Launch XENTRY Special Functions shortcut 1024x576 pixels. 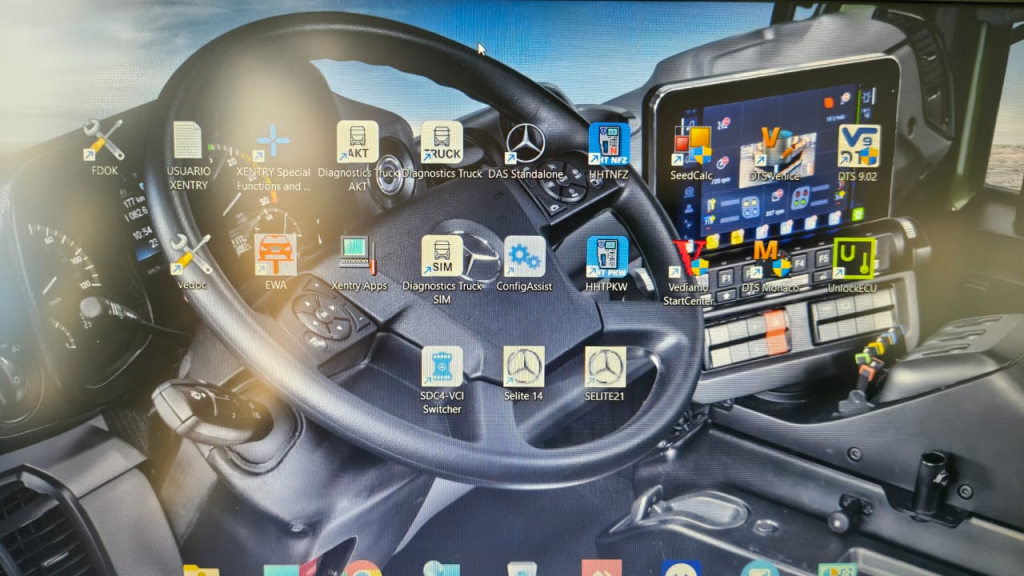[x=273, y=142]
